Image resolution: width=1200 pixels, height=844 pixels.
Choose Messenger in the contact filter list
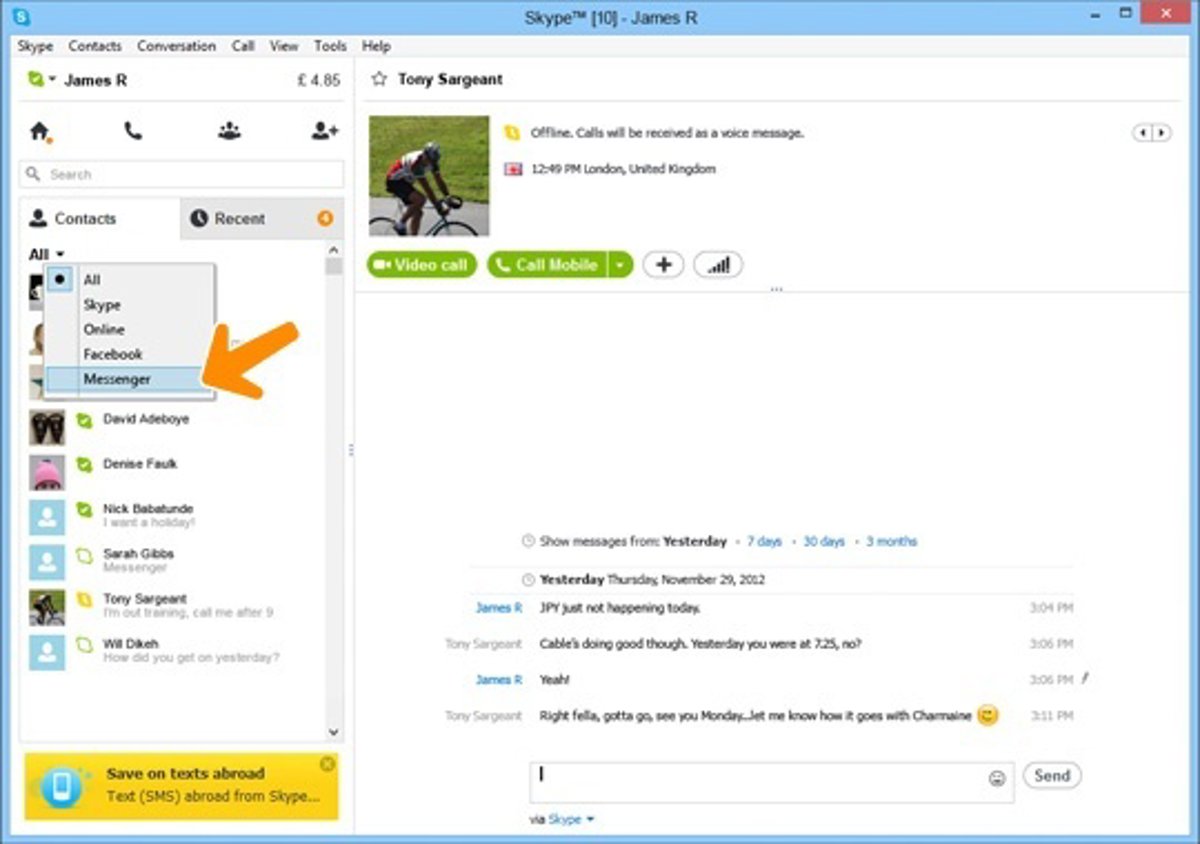click(117, 379)
